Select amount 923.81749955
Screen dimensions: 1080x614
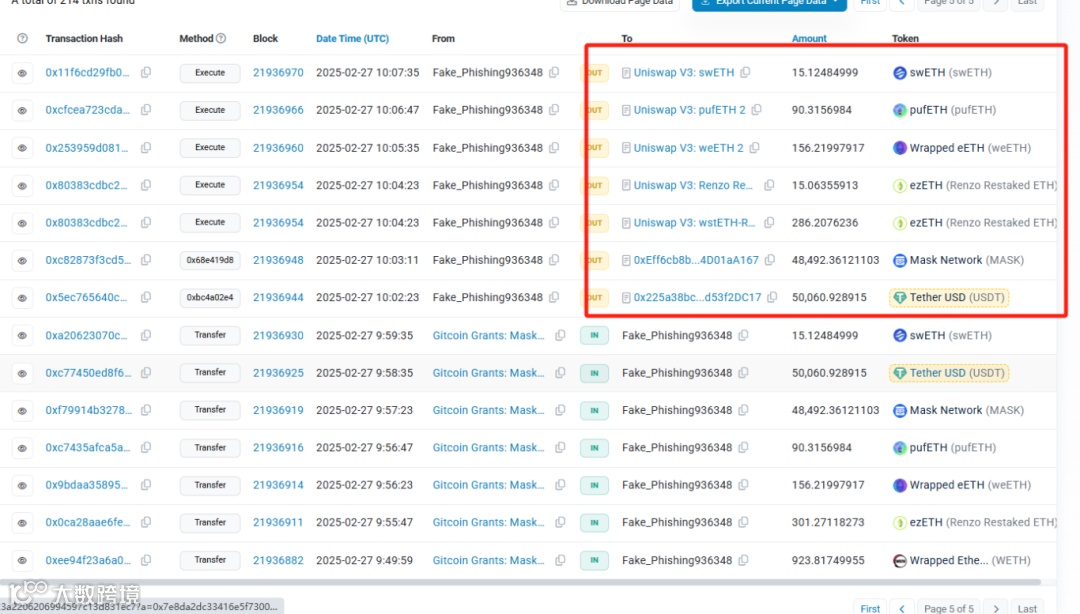tap(828, 560)
